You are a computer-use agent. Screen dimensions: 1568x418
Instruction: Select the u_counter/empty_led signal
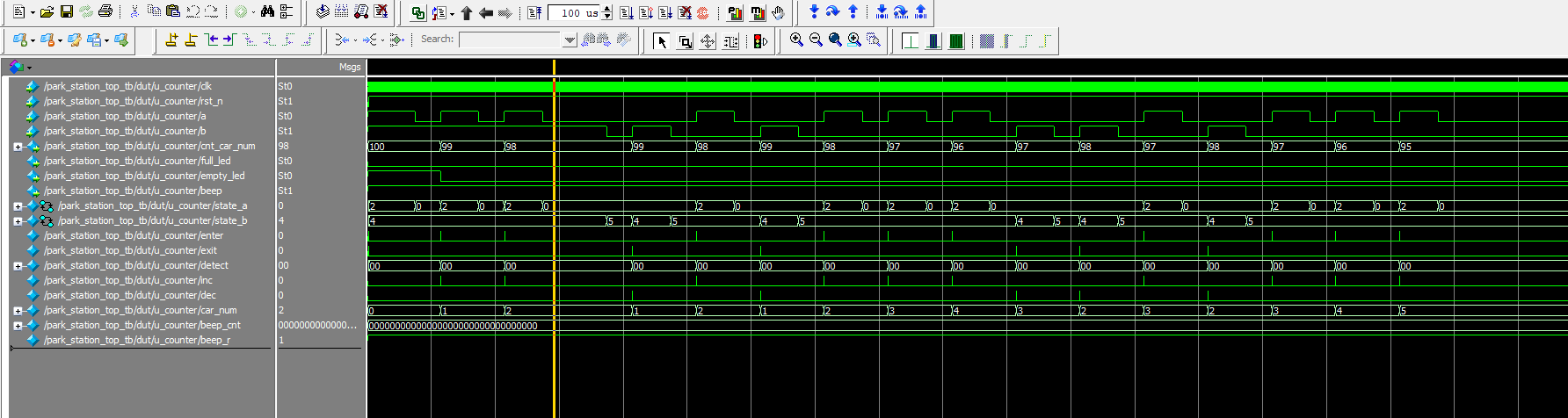pos(144,176)
